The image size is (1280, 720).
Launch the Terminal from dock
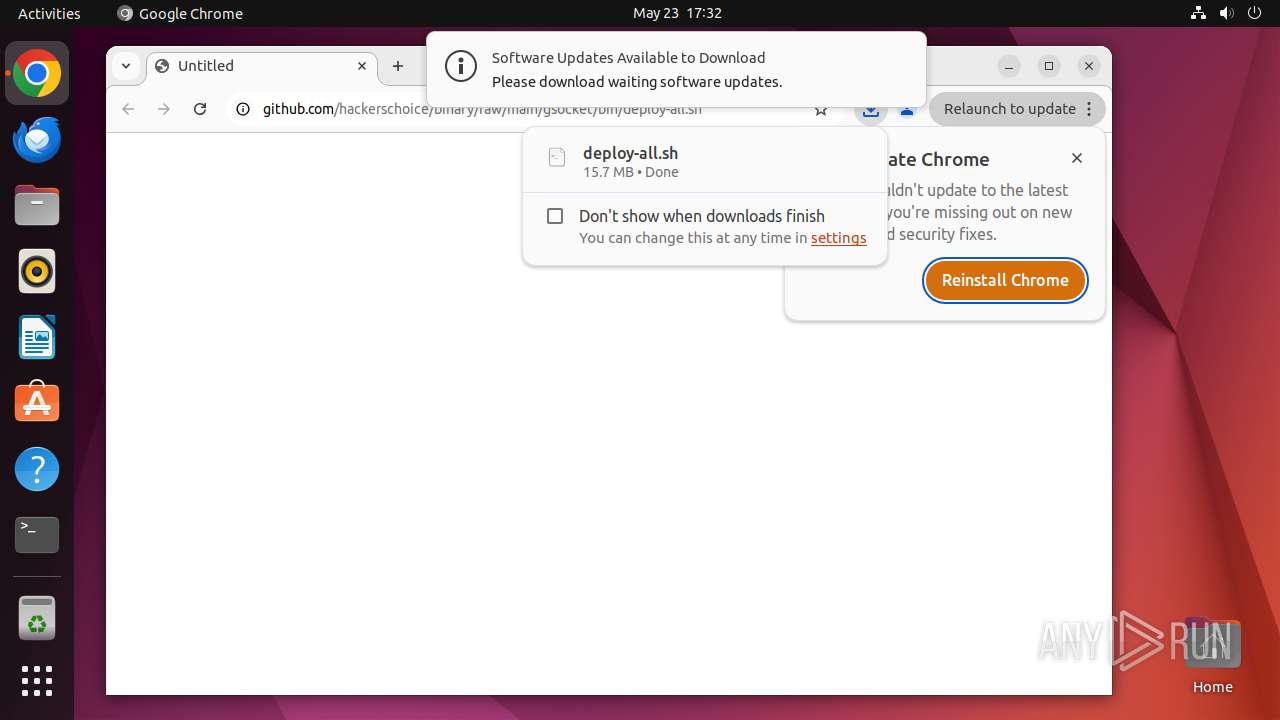[x=37, y=535]
